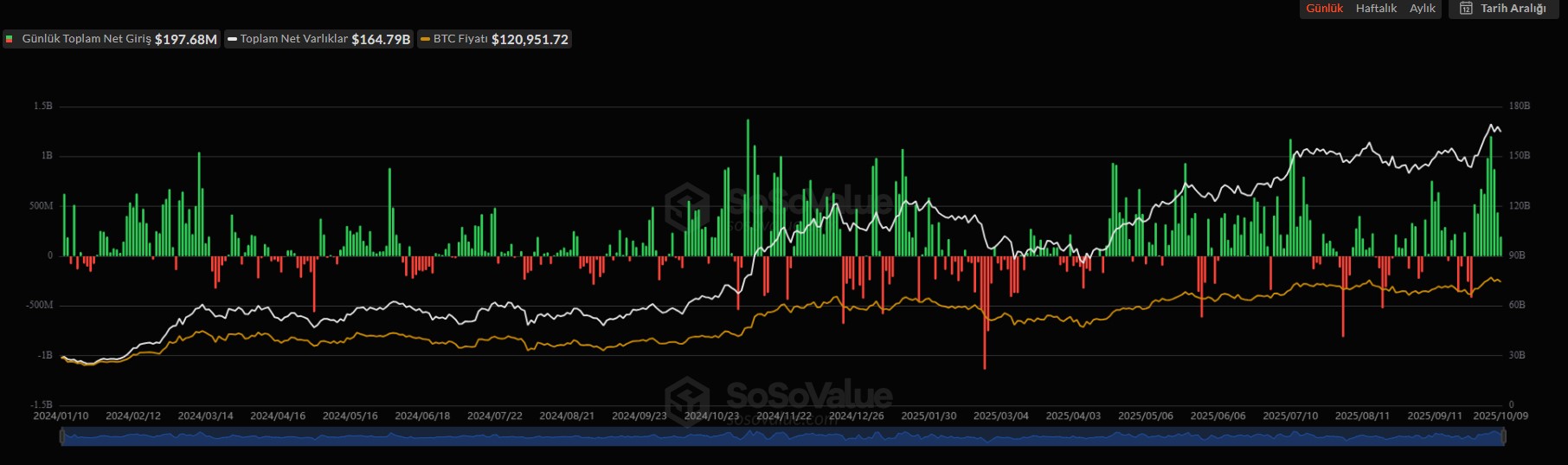Click the white line marker of Toplam Net Varlıklar
1568x465 pixels.
232,39
